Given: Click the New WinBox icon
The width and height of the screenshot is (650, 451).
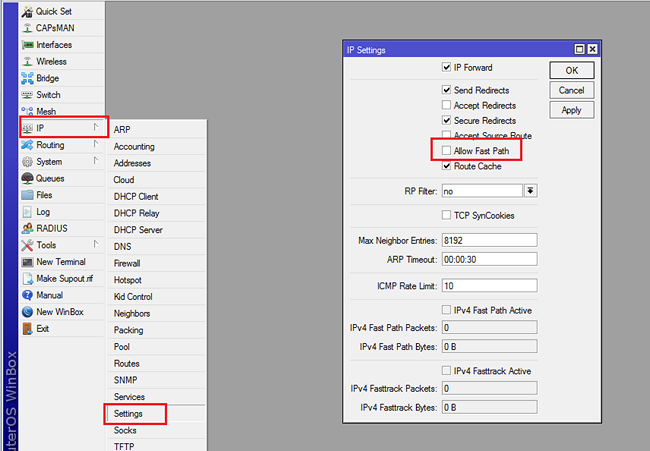Looking at the screenshot, I should pos(27,312).
